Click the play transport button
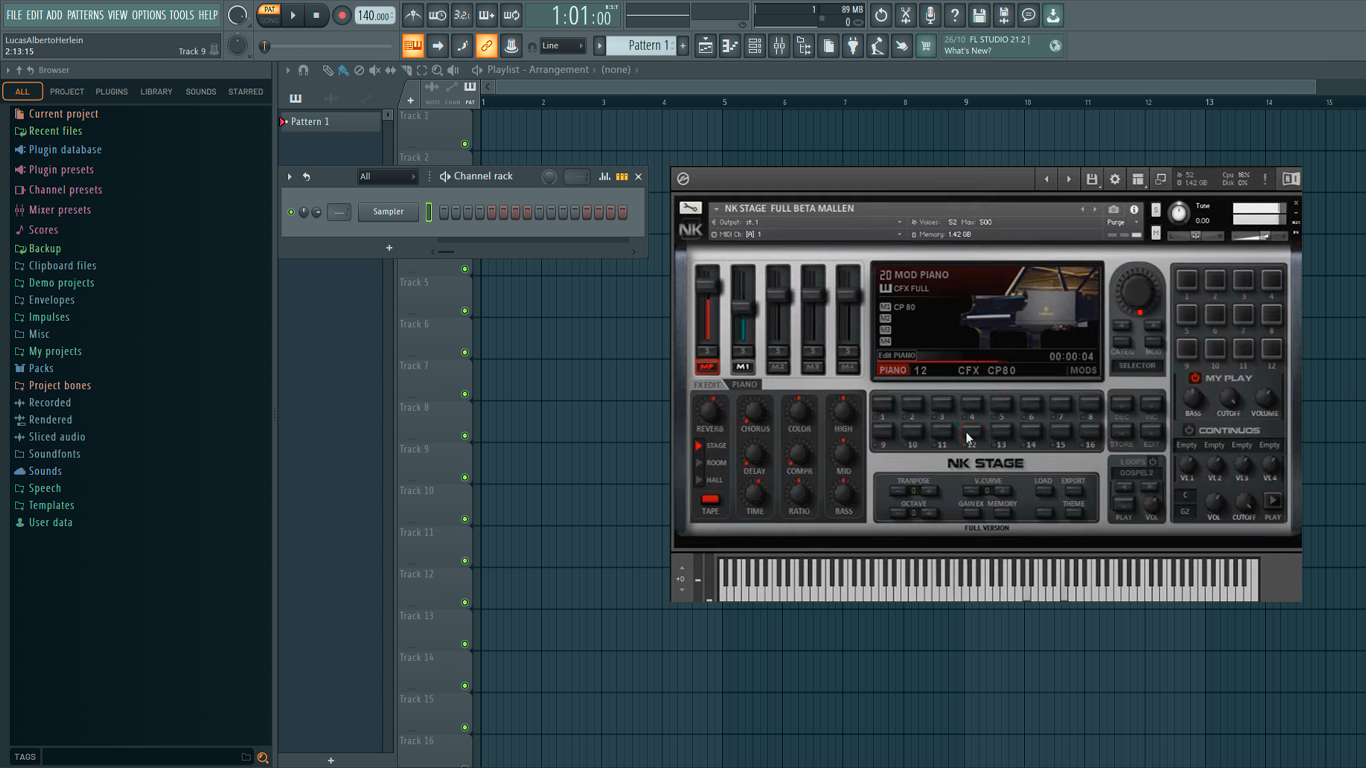 [x=293, y=15]
